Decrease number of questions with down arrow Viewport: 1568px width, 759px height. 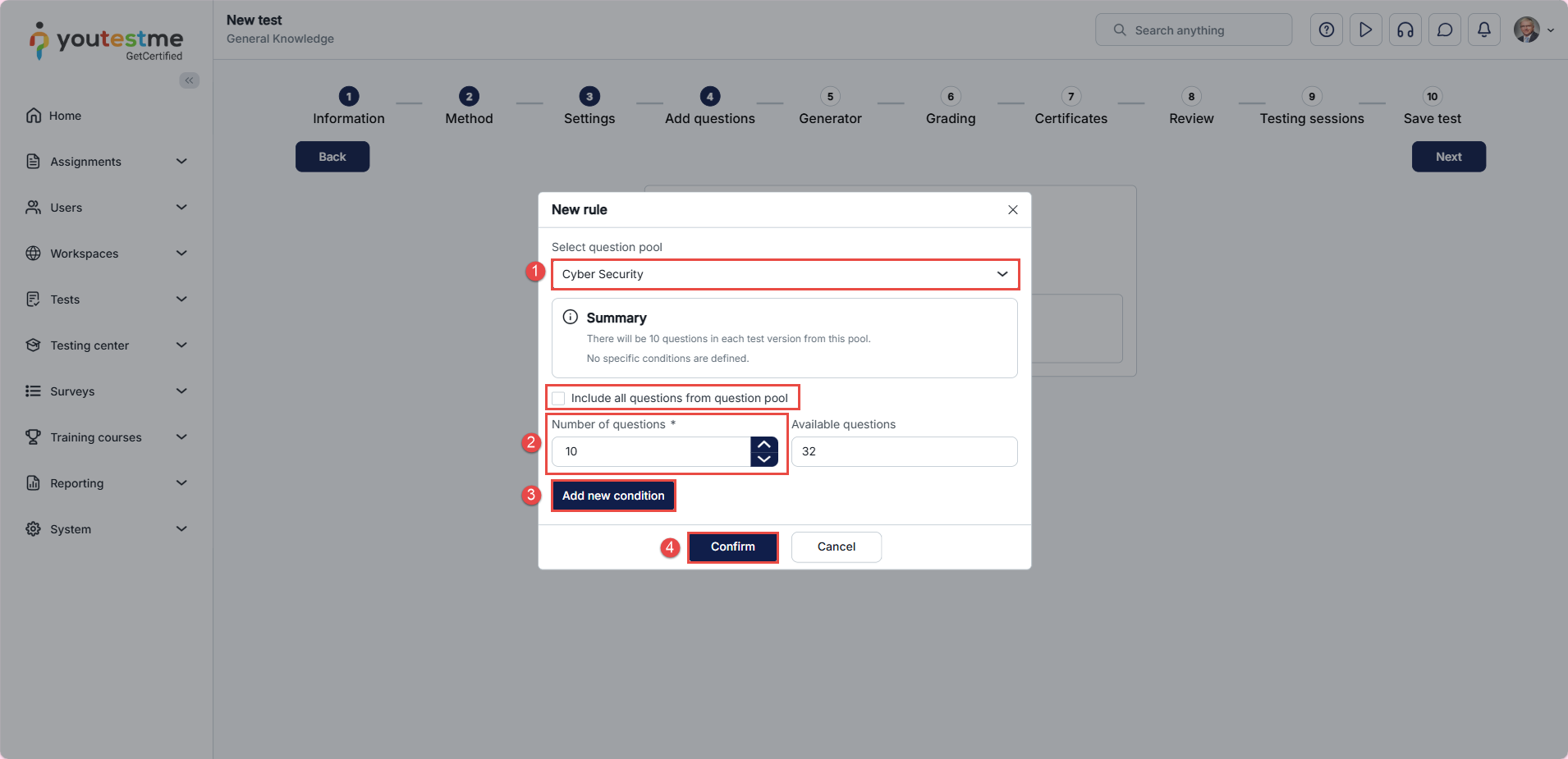(x=763, y=460)
